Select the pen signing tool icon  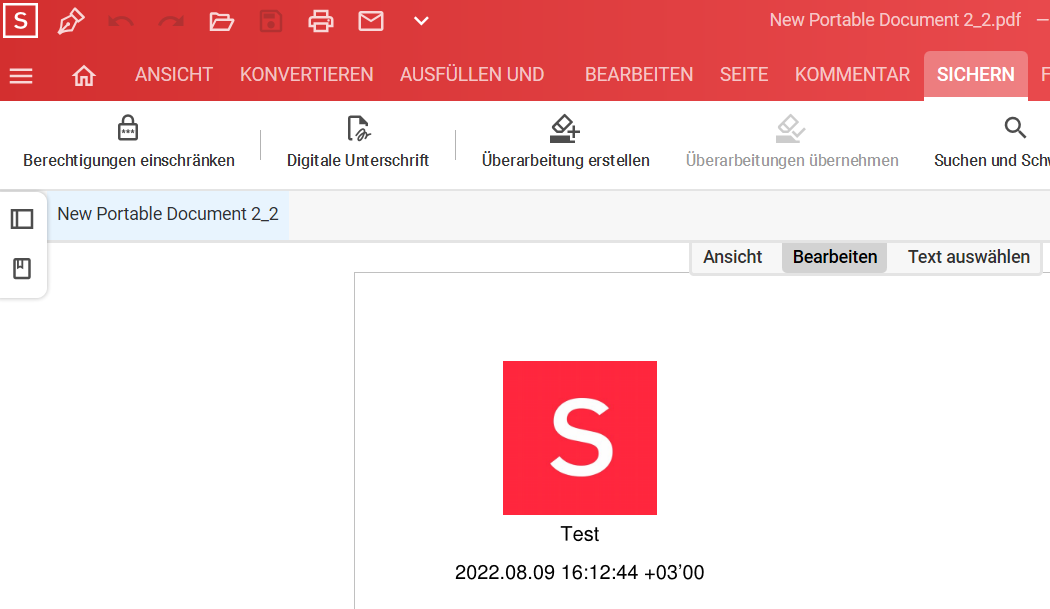pos(70,21)
